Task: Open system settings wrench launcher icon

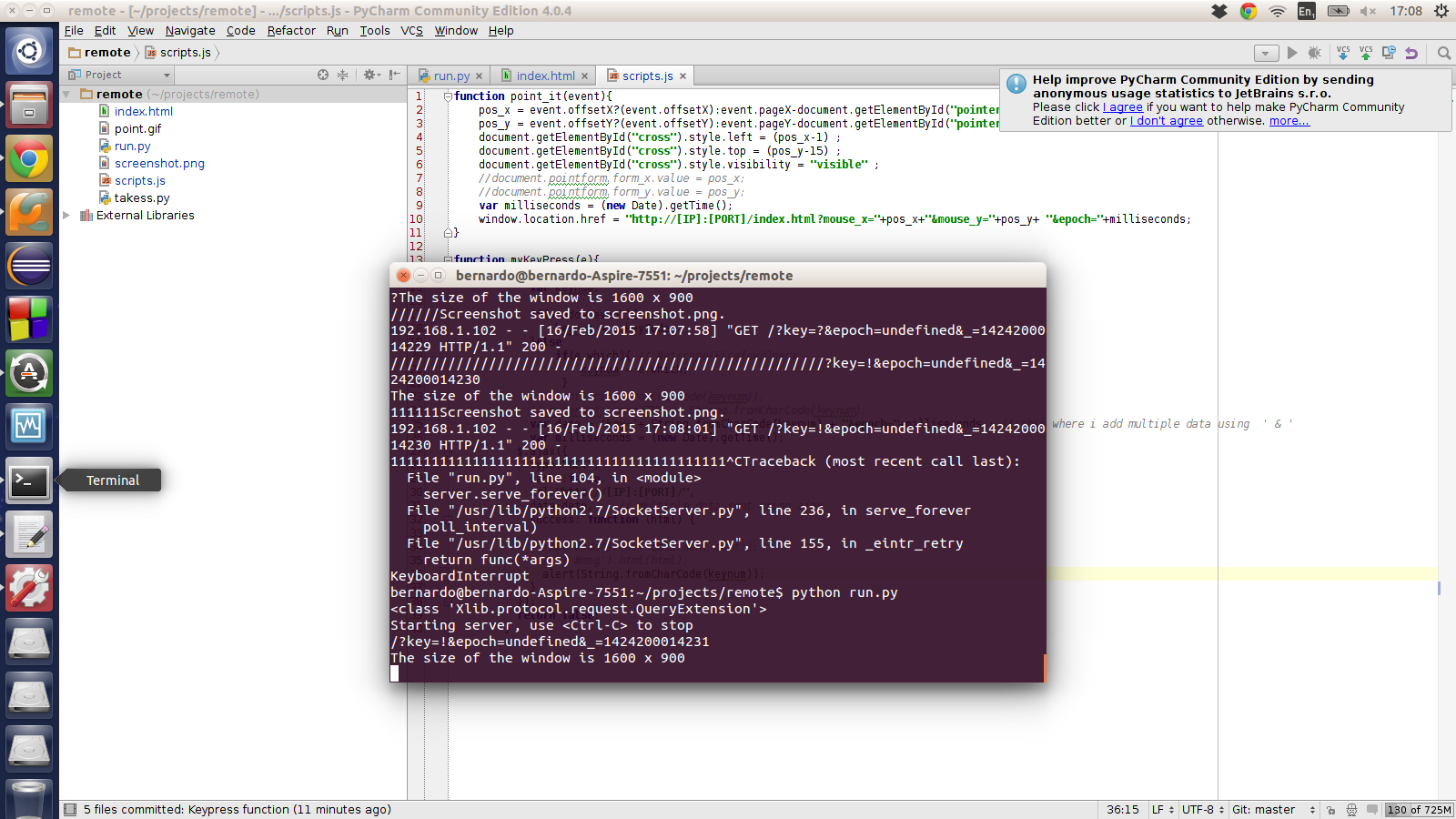Action: pos(29,588)
